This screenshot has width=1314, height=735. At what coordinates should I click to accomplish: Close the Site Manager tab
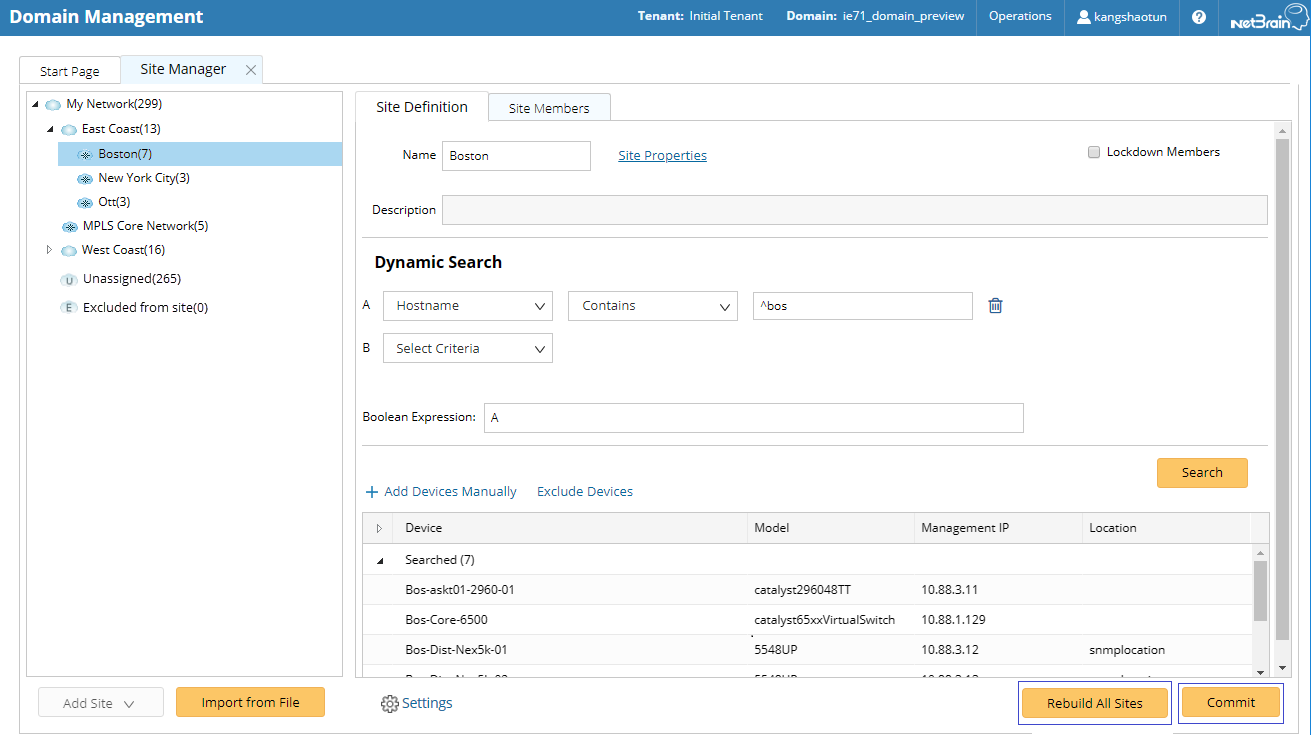coord(251,70)
